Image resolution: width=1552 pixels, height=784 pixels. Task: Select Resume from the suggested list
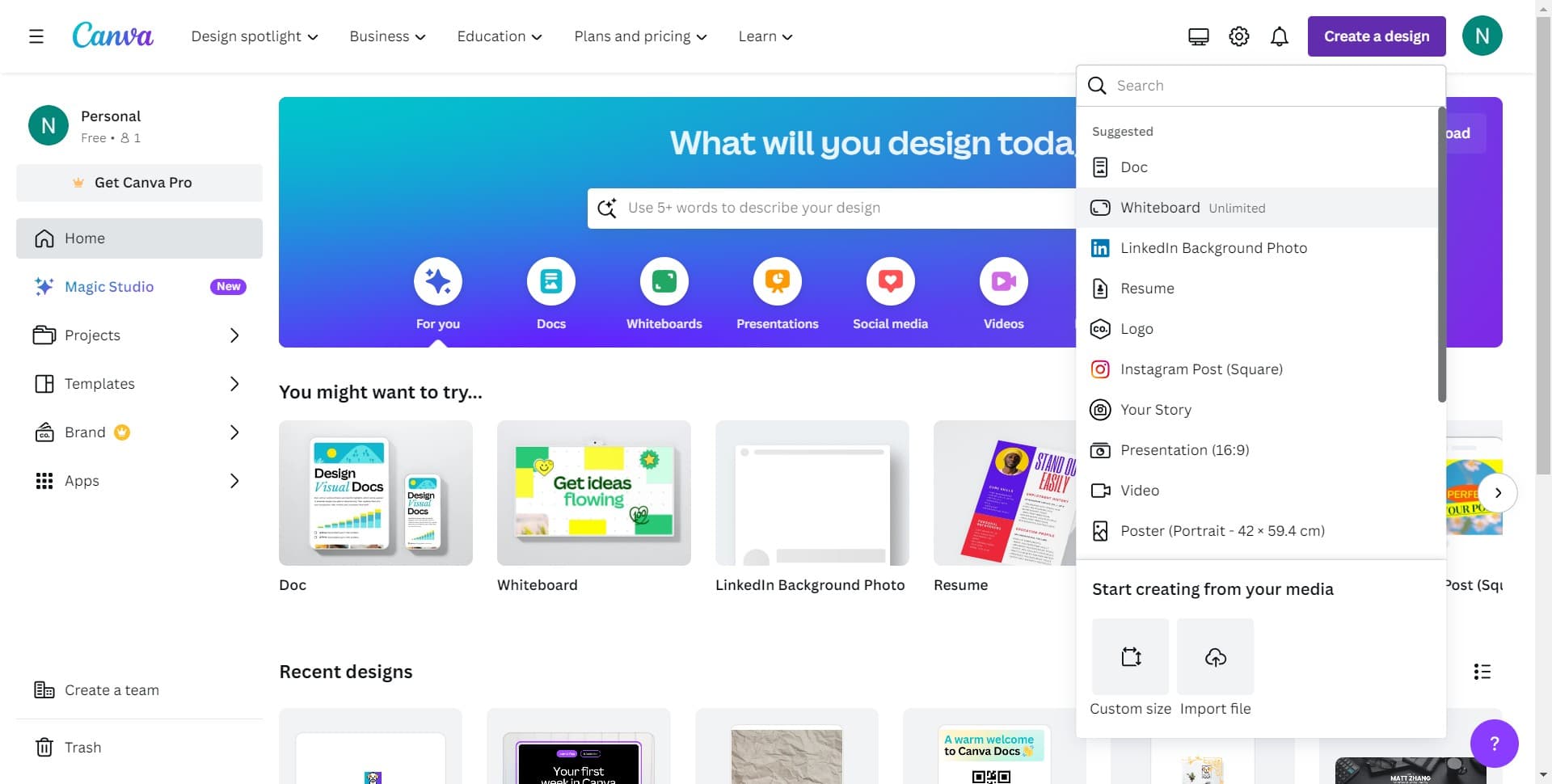coord(1147,288)
